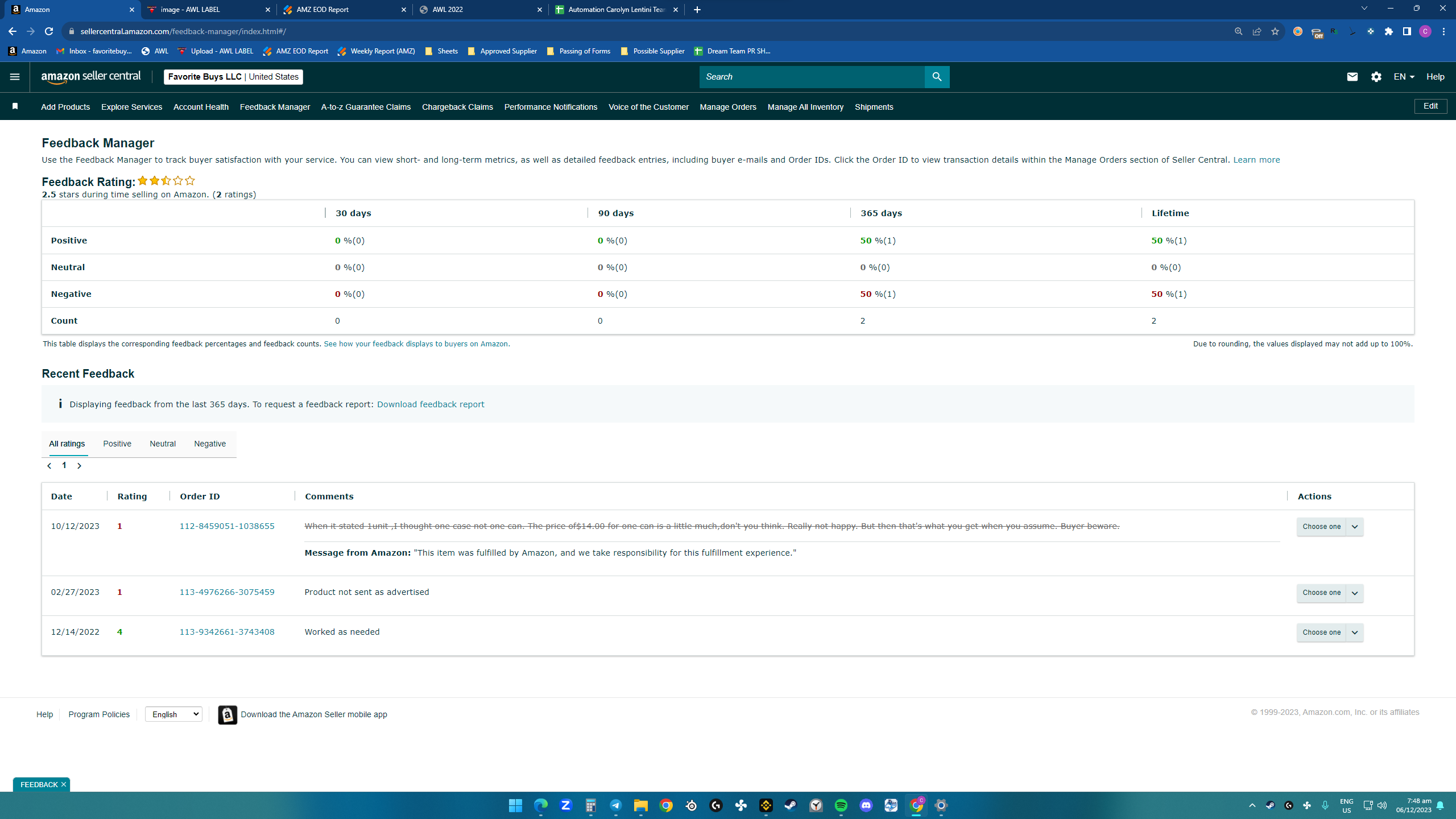
Task: Switch to the AWL 2022 browser tab
Action: (x=481, y=10)
